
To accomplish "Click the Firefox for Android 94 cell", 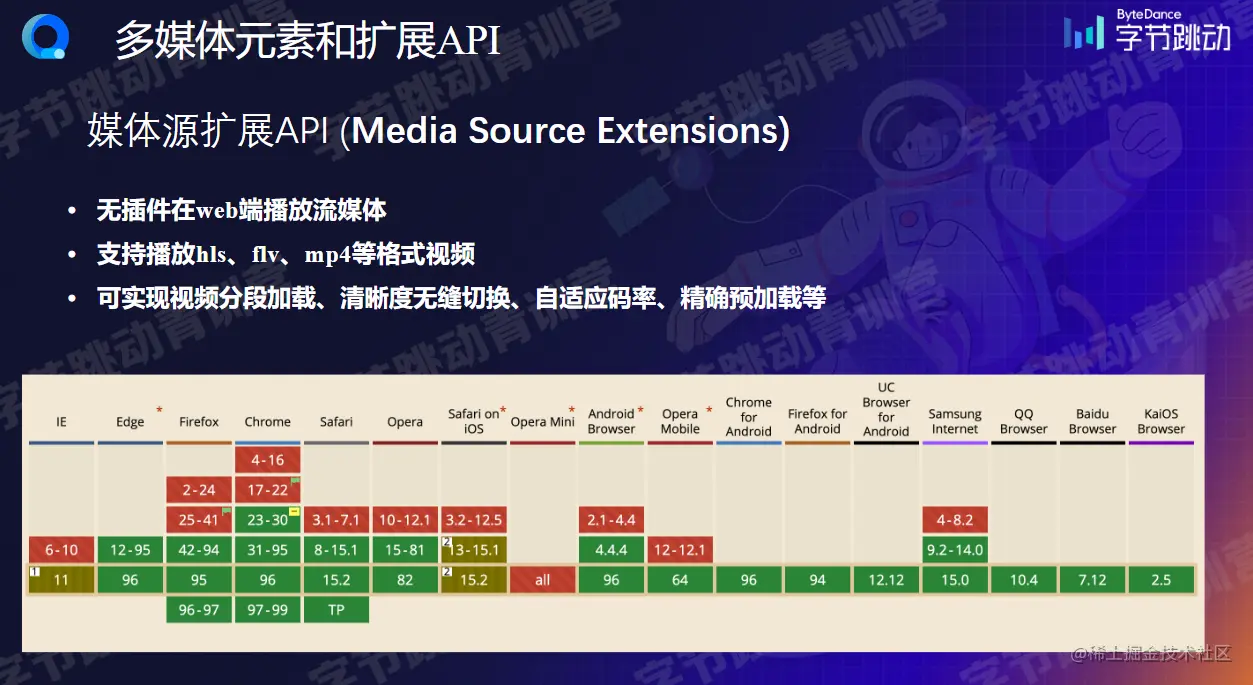I will tap(818, 580).
